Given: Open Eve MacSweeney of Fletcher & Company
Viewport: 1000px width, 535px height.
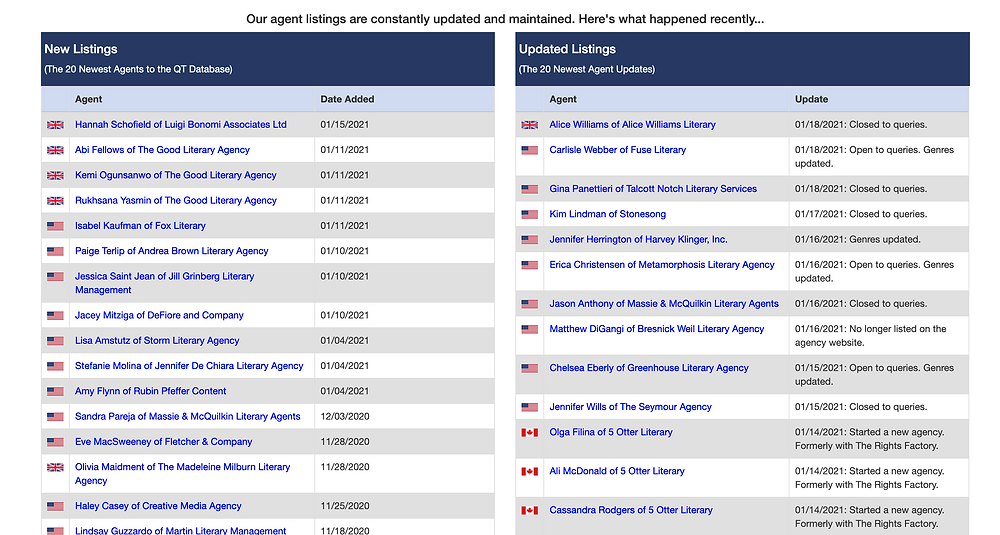Looking at the screenshot, I should pyautogui.click(x=163, y=442).
